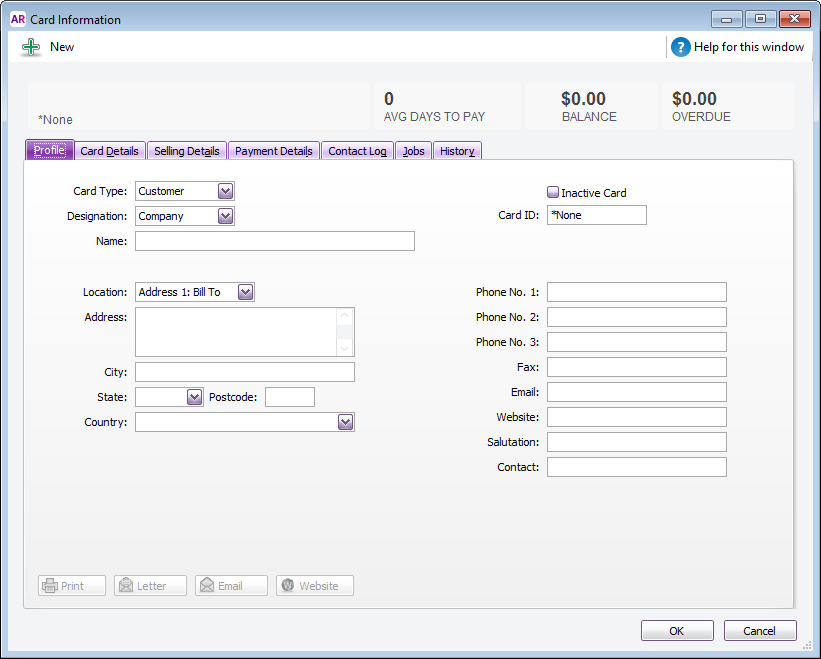This screenshot has height=659, width=821.
Task: Click the green plus New icon
Action: (31, 47)
